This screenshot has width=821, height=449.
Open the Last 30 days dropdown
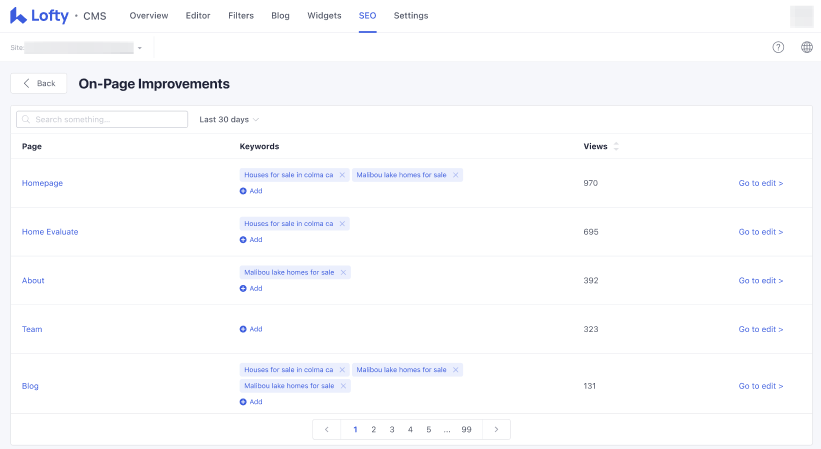coord(229,119)
